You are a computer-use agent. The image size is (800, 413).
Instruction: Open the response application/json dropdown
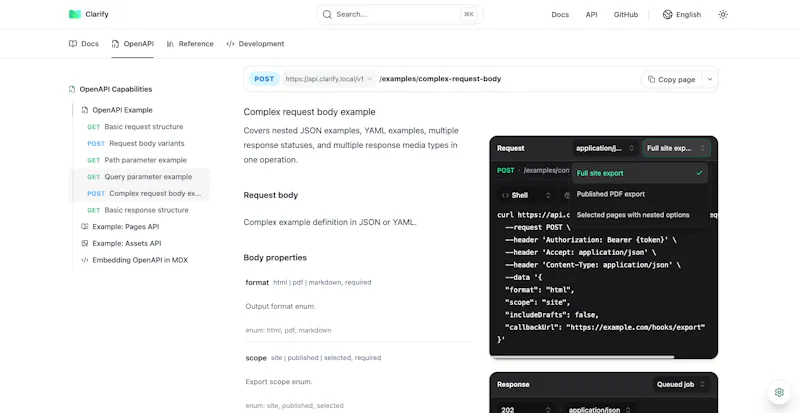601,409
